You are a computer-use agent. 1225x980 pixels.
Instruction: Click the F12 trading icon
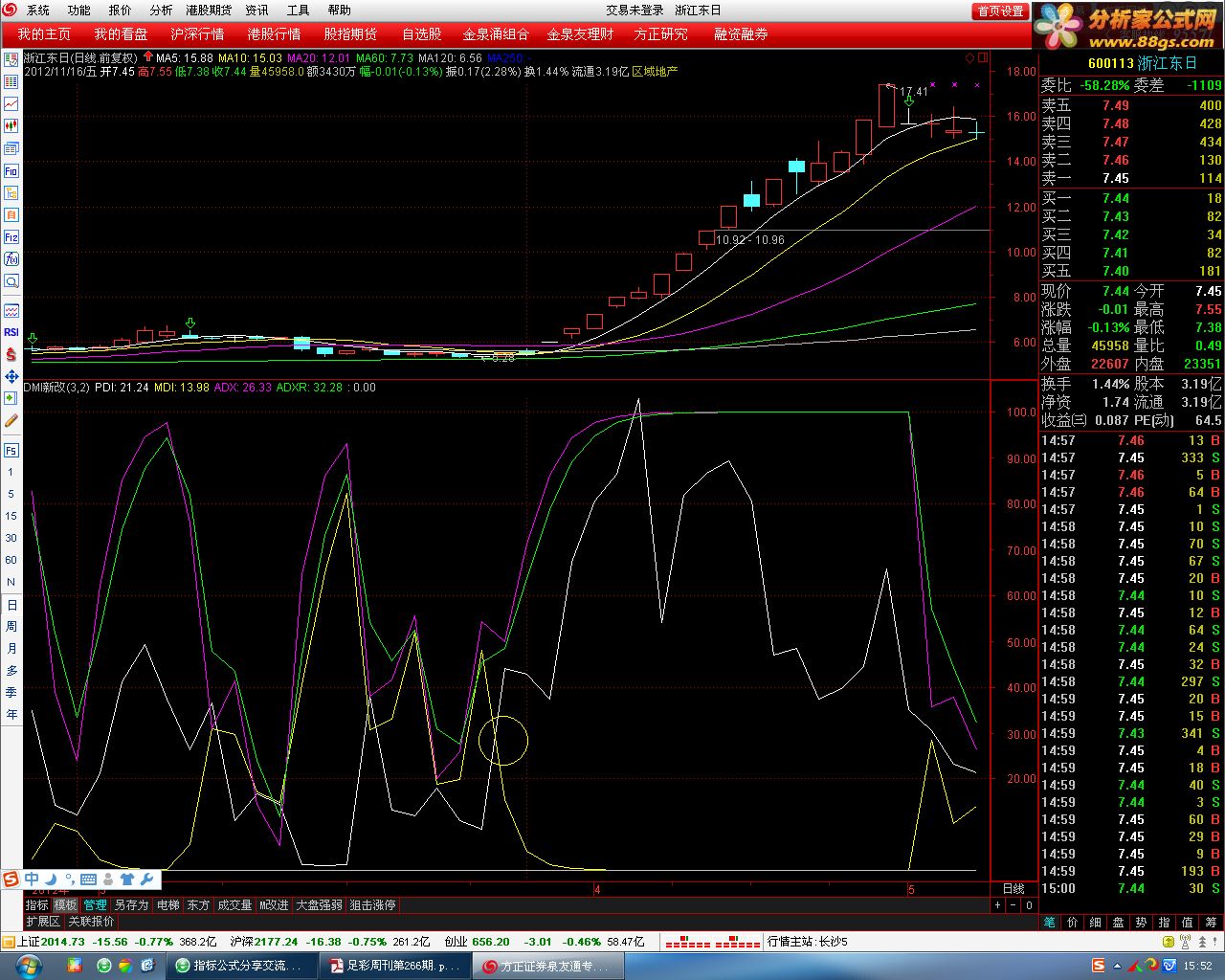tap(11, 236)
